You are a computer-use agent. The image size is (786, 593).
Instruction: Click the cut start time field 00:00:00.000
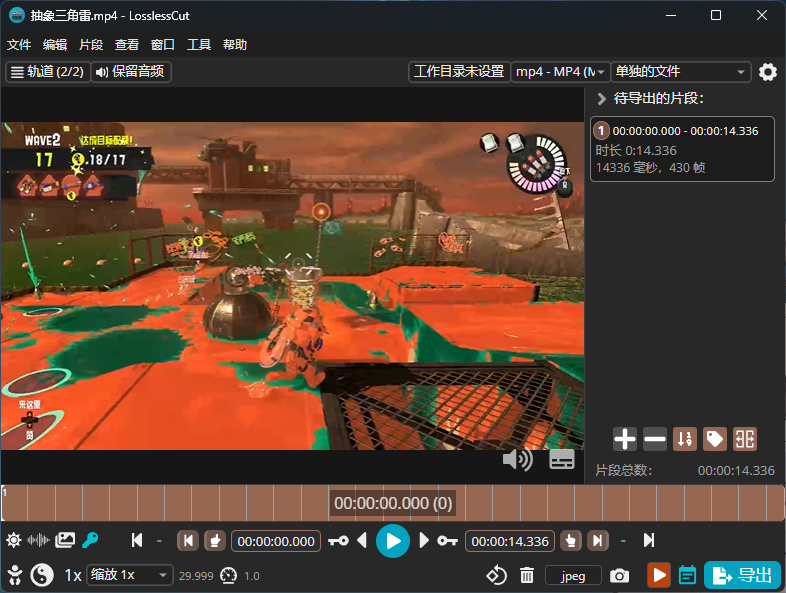pos(276,541)
